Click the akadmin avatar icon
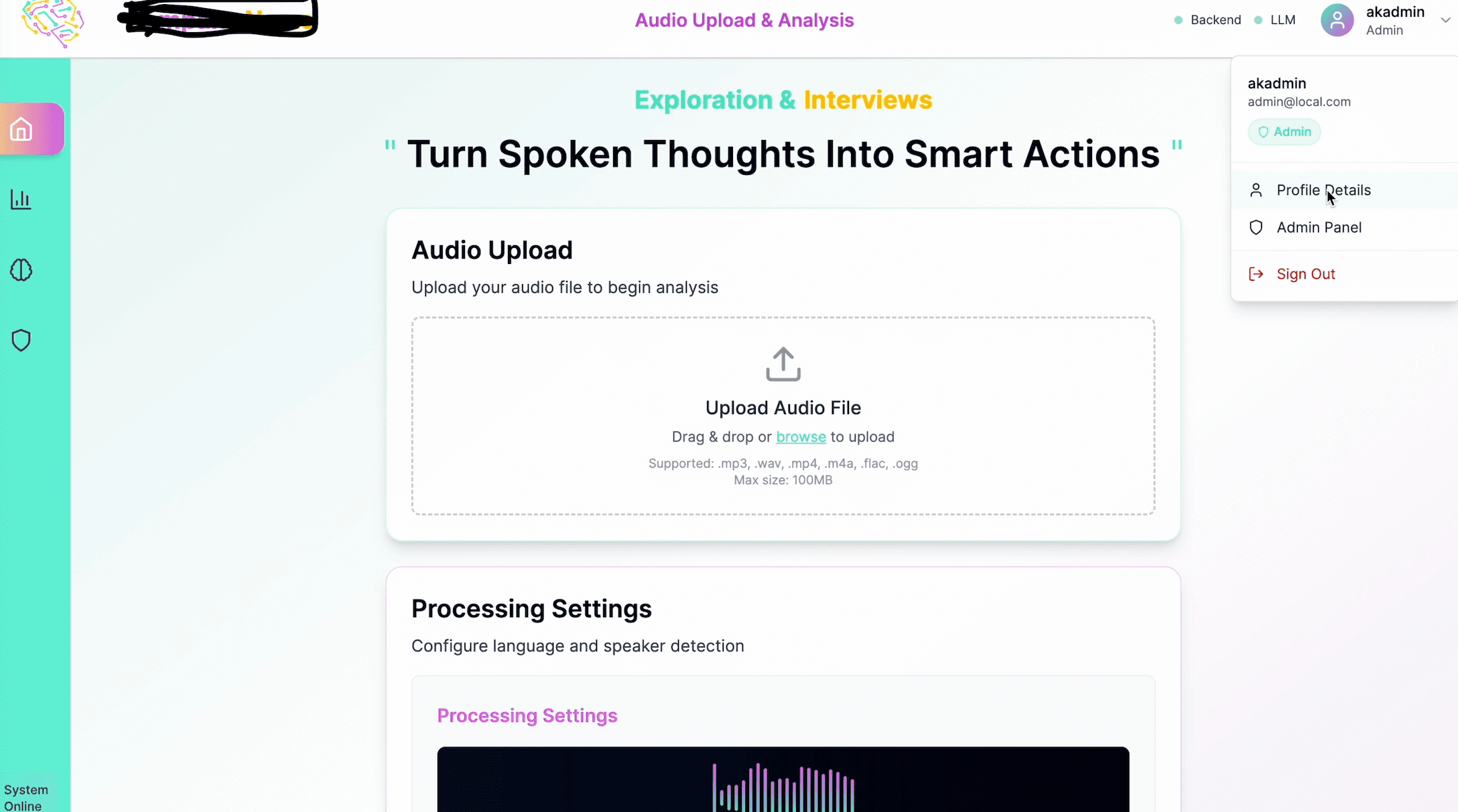Viewport: 1458px width, 812px height. tap(1337, 20)
